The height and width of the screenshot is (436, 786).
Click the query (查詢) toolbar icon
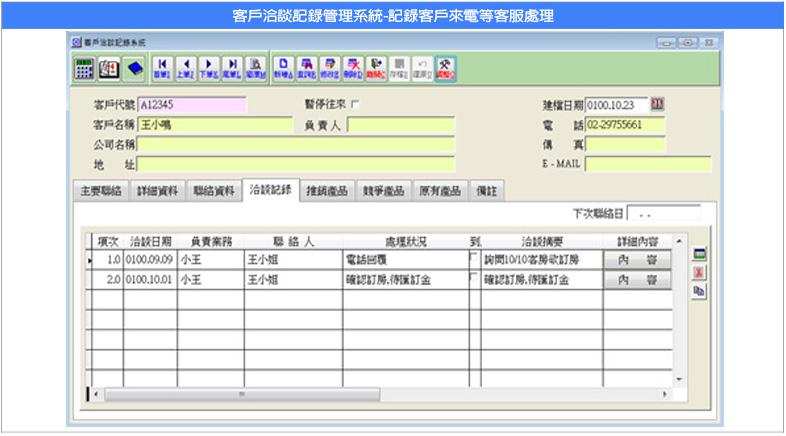click(307, 68)
